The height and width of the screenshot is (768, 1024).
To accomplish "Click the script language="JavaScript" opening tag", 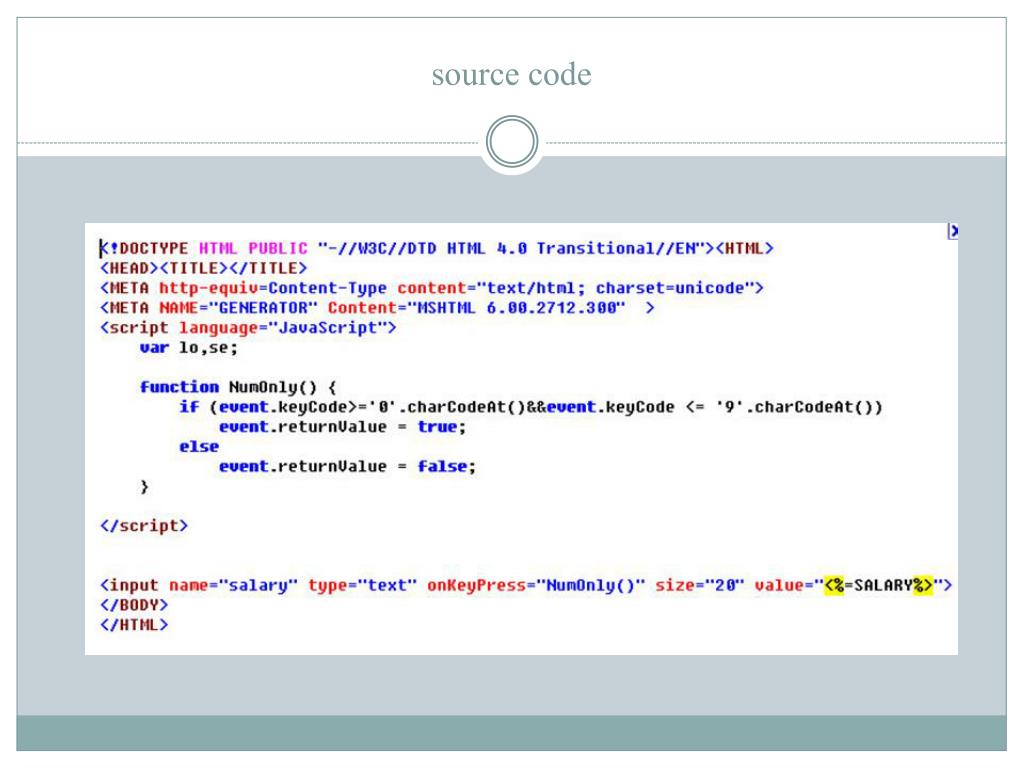I will [248, 327].
